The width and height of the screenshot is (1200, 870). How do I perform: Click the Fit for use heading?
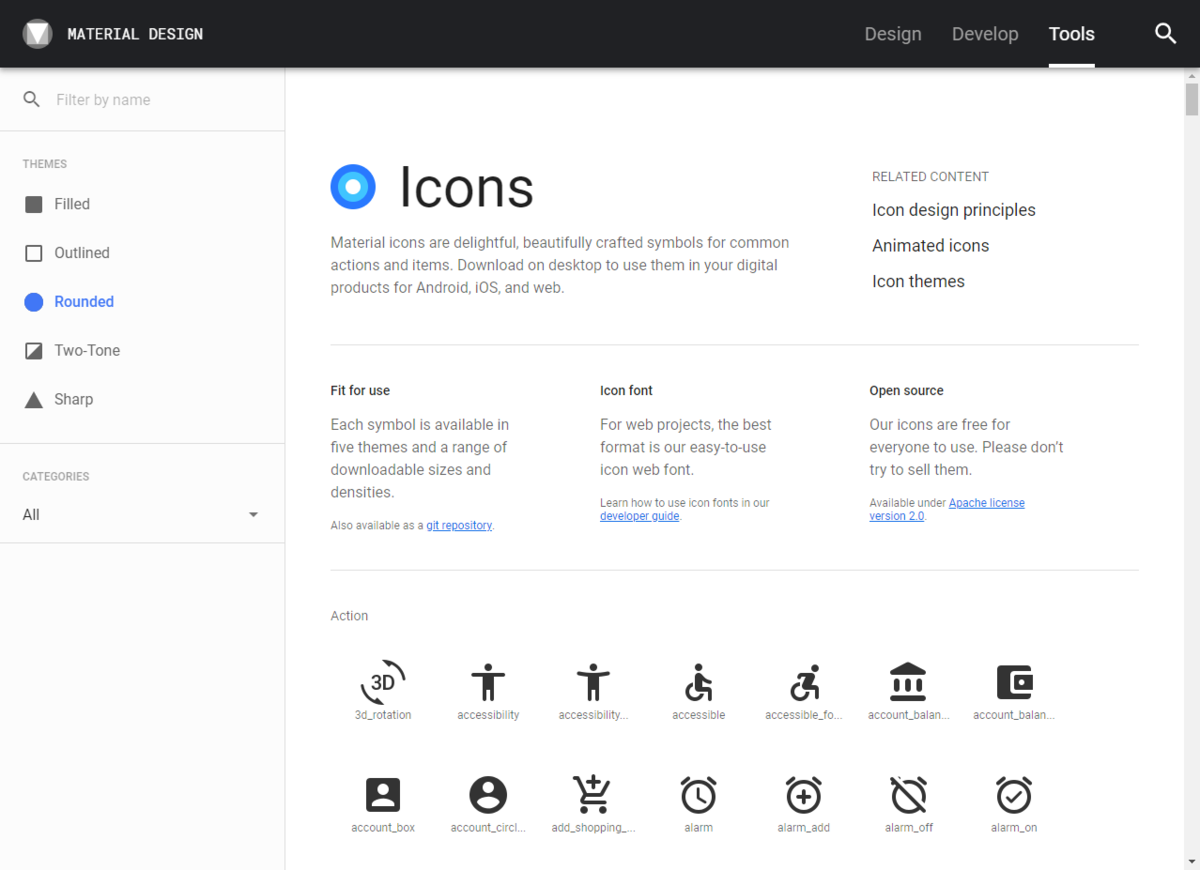tap(360, 391)
